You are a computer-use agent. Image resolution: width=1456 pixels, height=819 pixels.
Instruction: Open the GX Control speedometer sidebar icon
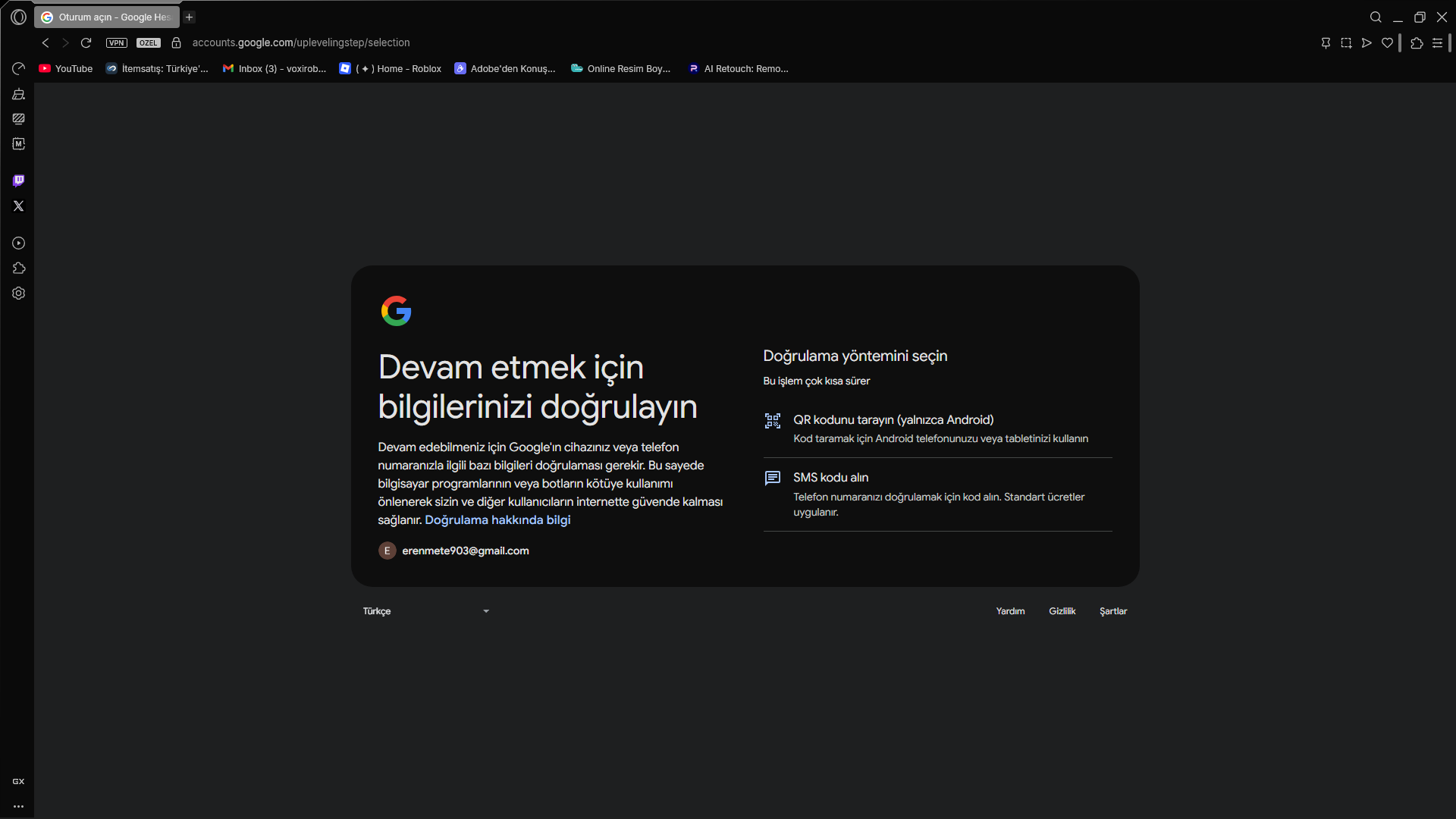pos(19,68)
